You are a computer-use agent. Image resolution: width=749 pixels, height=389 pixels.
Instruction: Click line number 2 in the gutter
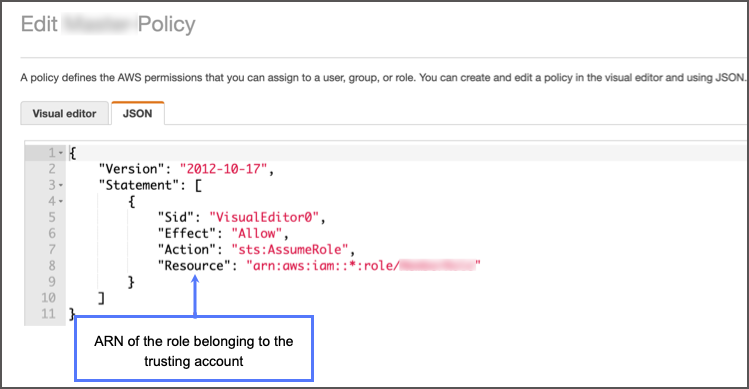click(52, 169)
